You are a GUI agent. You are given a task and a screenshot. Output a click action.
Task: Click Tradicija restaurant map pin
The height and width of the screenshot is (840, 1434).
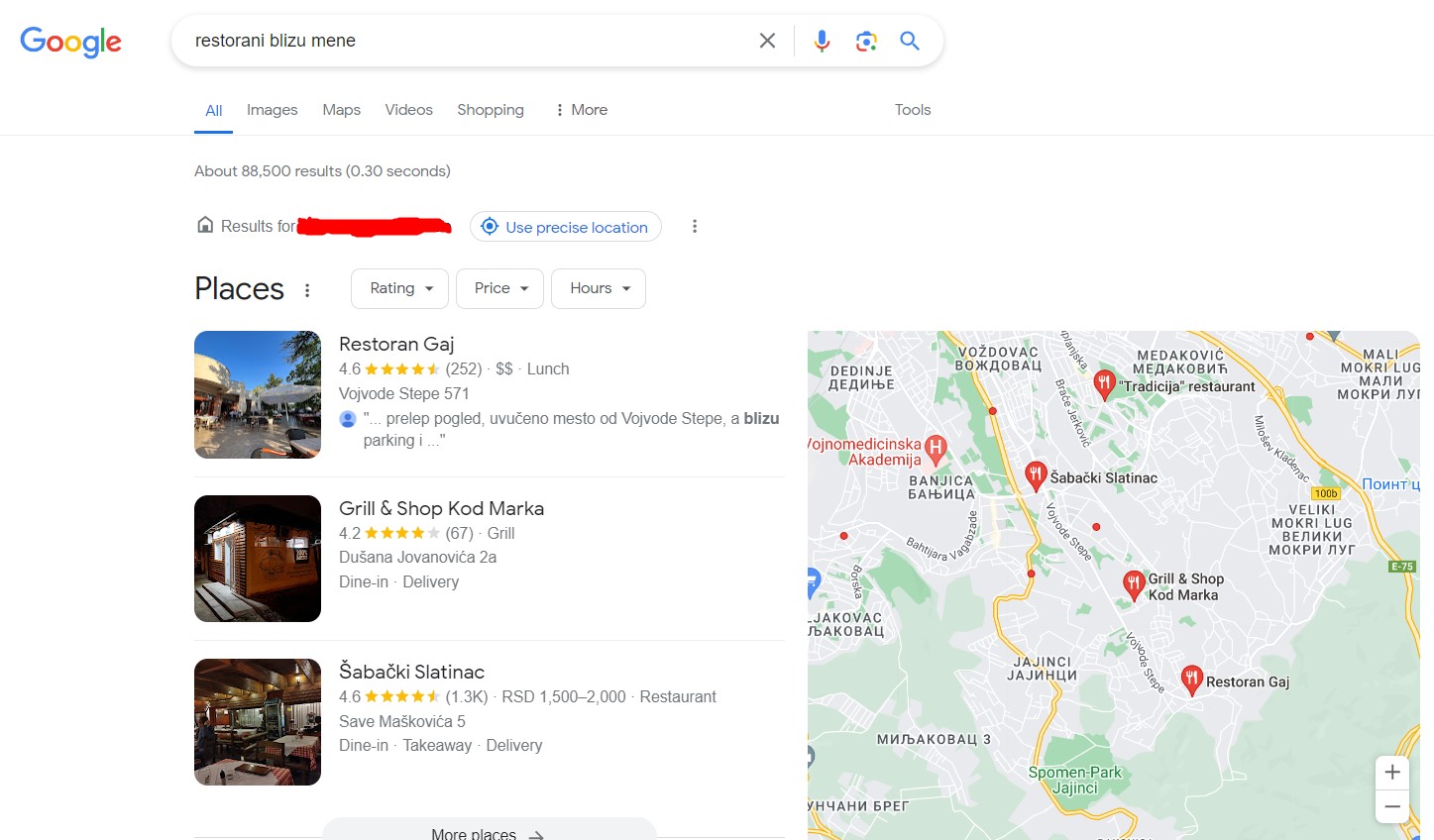[x=1104, y=383]
